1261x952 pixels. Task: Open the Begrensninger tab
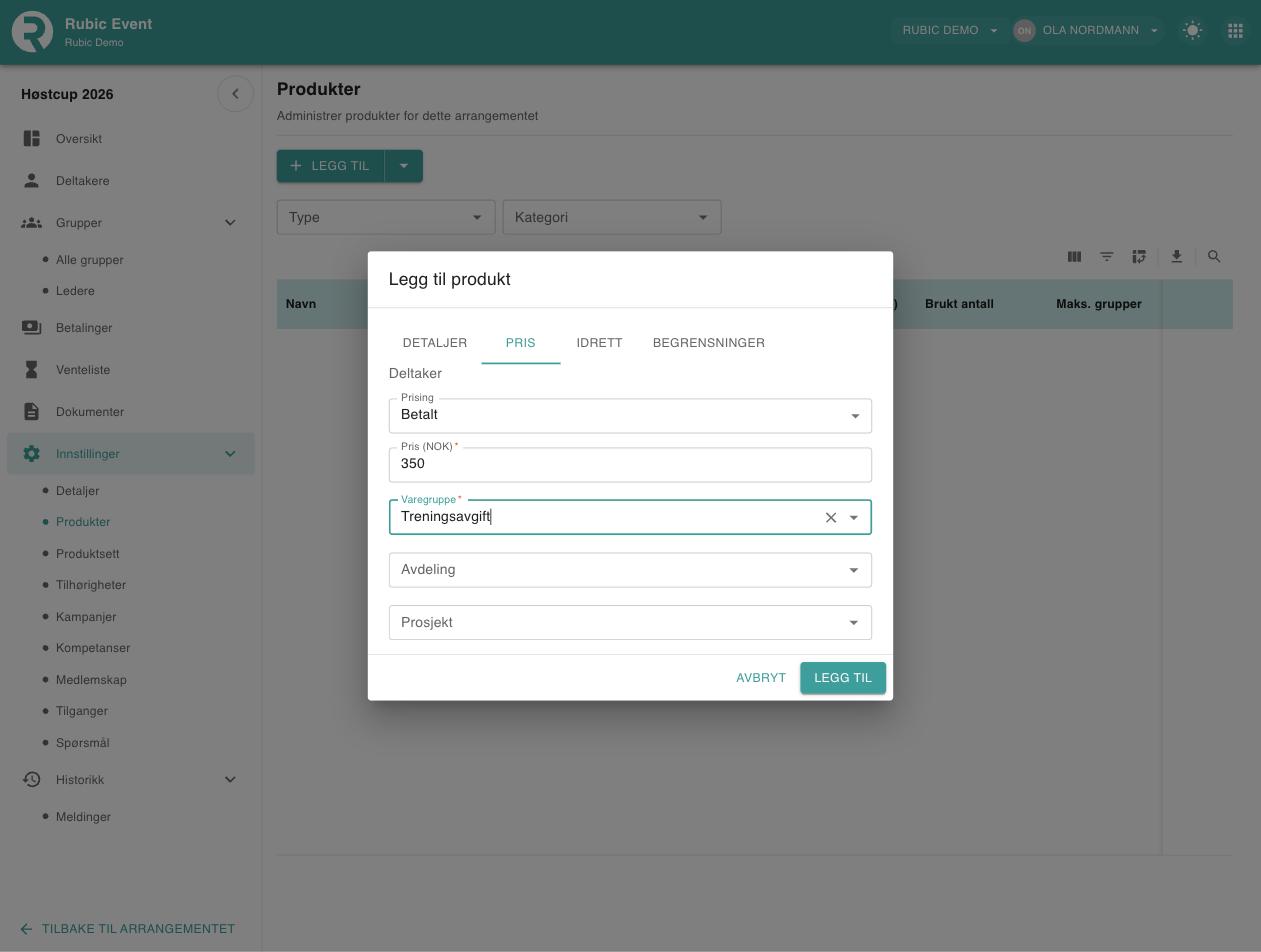(x=709, y=343)
